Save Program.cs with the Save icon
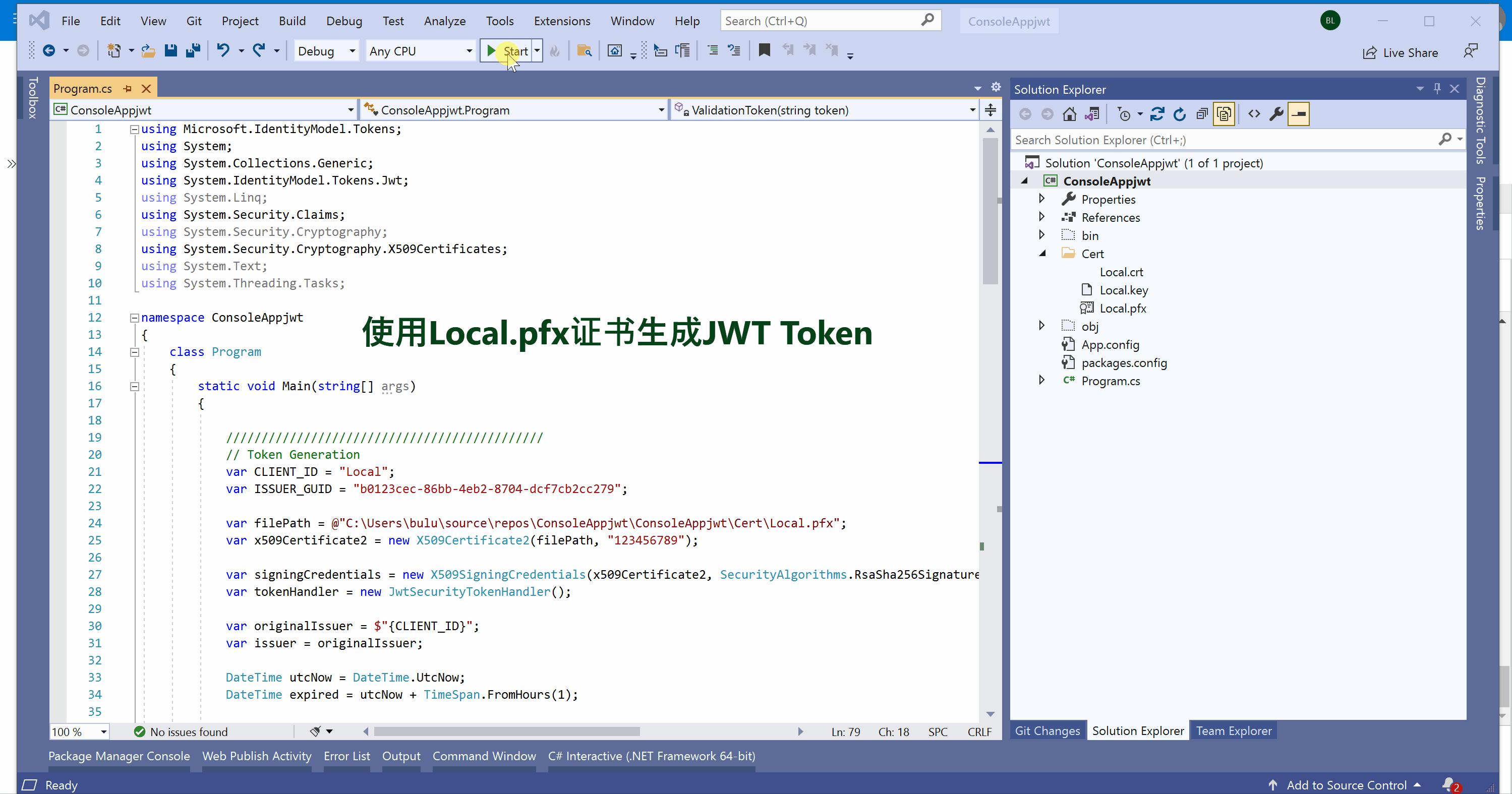 (171, 51)
